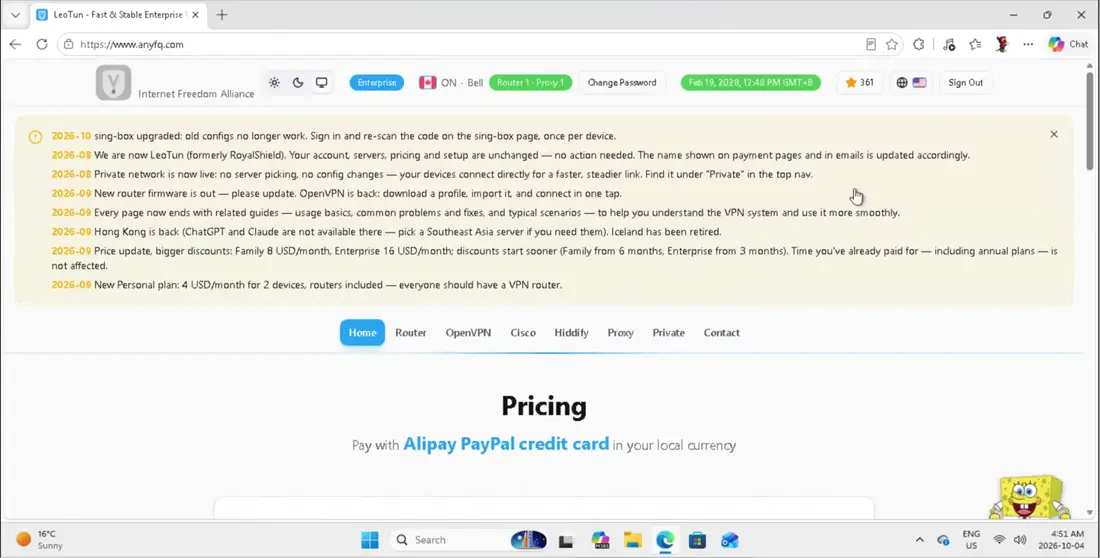Open Microsoft 365 Copilot taskbar icon

600,540
